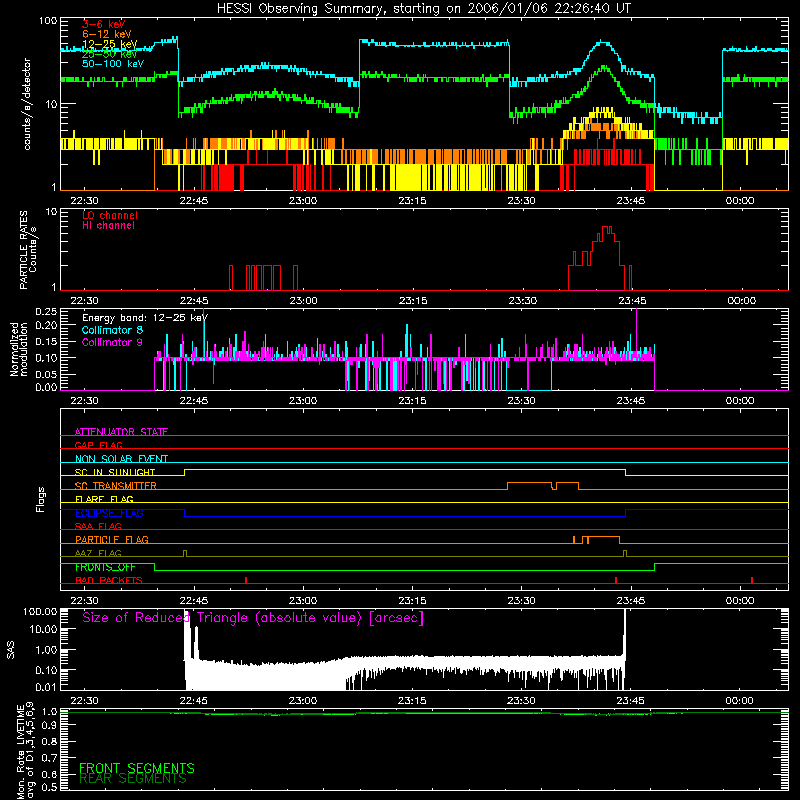800x800 pixels.
Task: Click the 'Energy band: 12-25 keV' annotation
Action: [x=145, y=318]
